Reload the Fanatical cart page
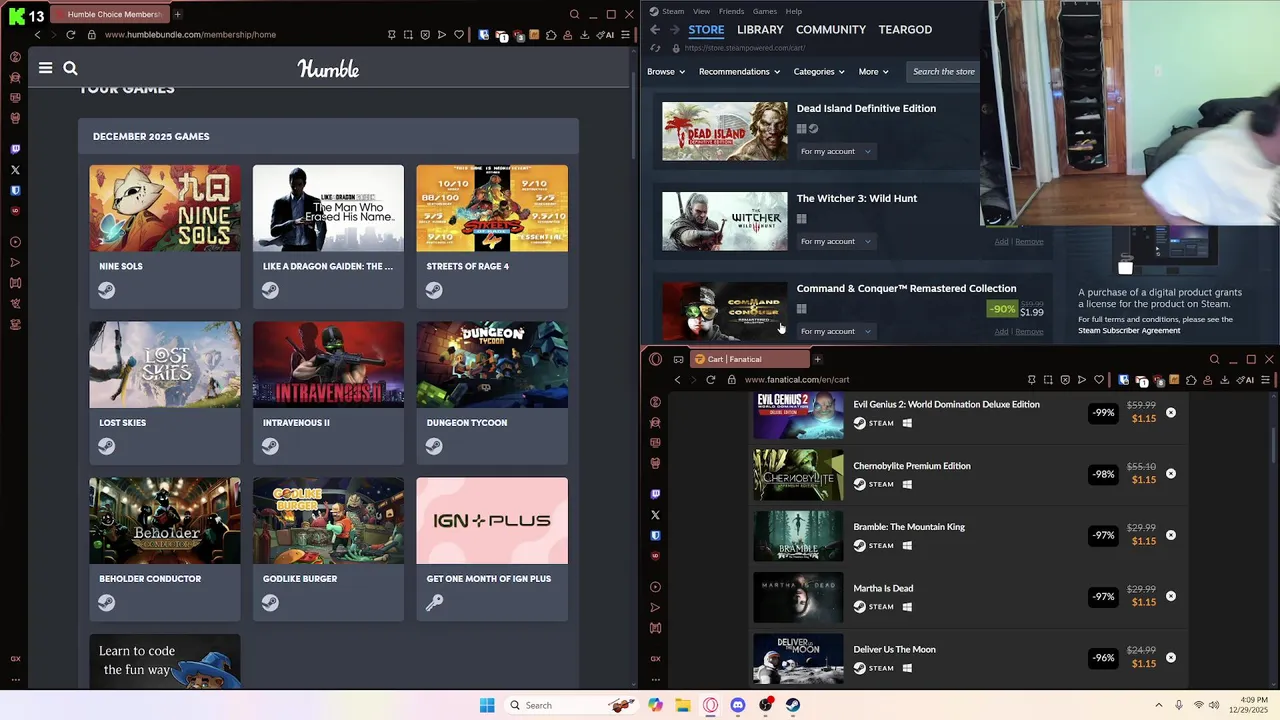 point(710,380)
